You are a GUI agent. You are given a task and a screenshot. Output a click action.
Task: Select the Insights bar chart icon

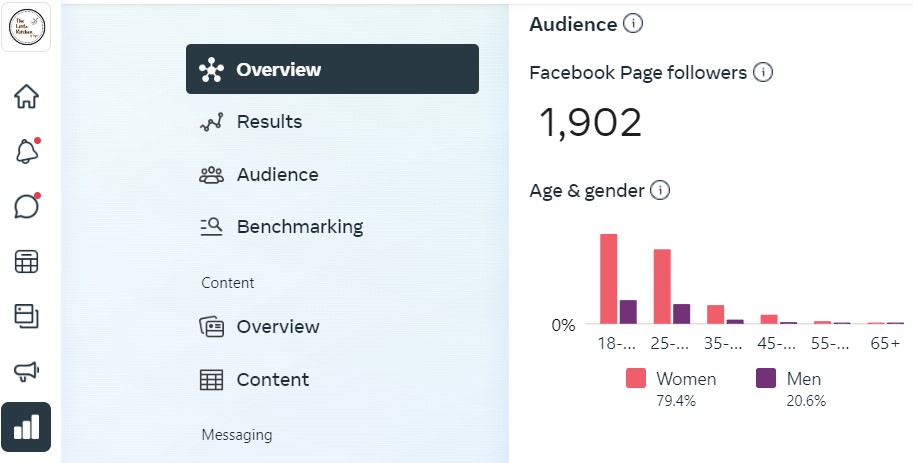click(x=27, y=427)
